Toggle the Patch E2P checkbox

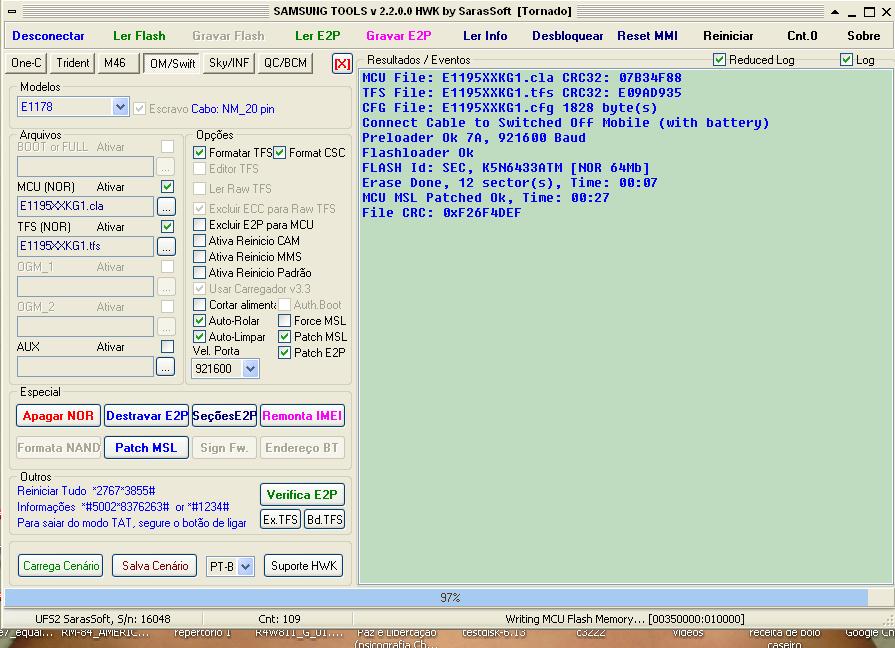pyautogui.click(x=284, y=352)
